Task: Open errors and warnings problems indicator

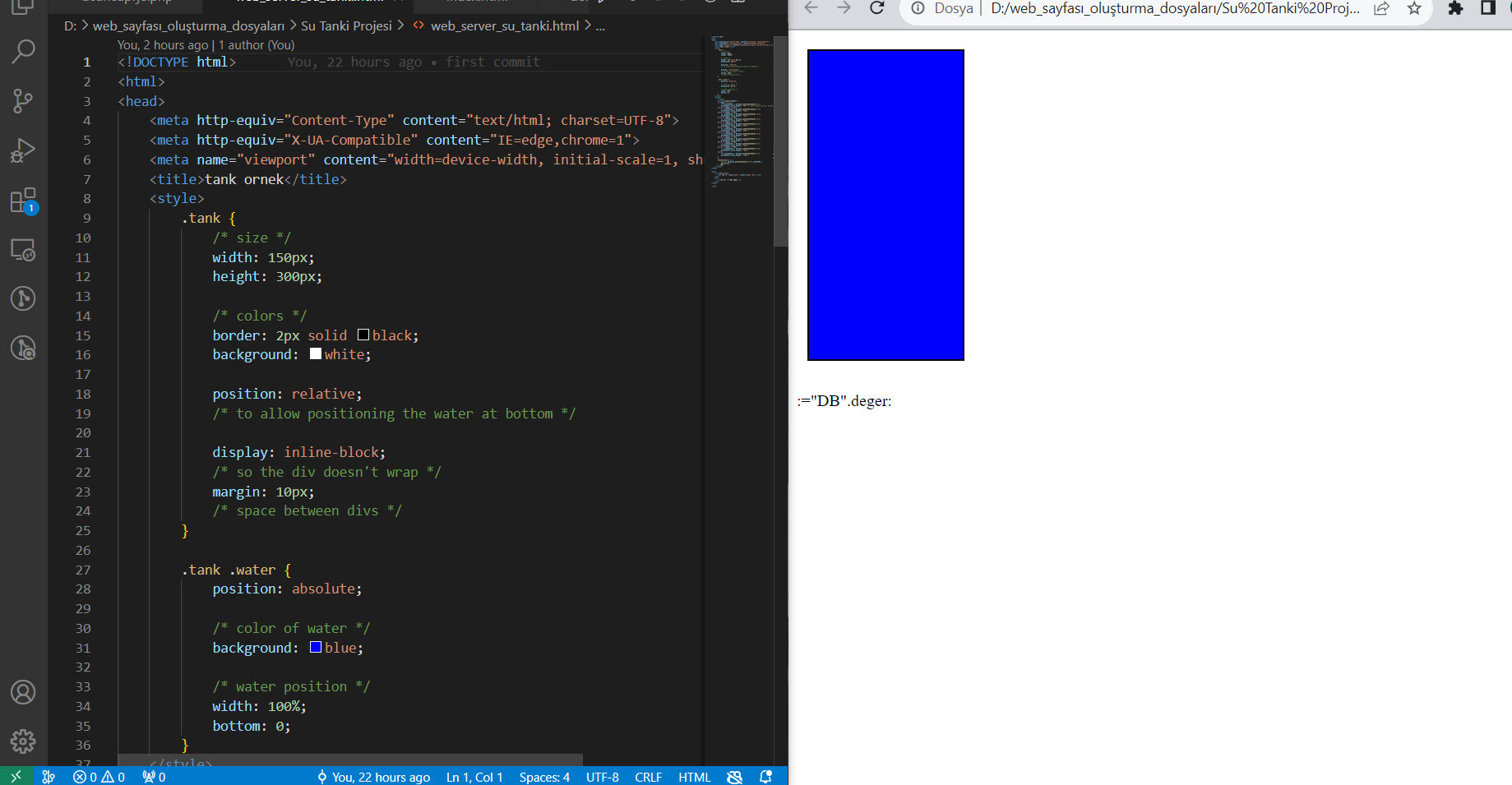Action: click(99, 777)
